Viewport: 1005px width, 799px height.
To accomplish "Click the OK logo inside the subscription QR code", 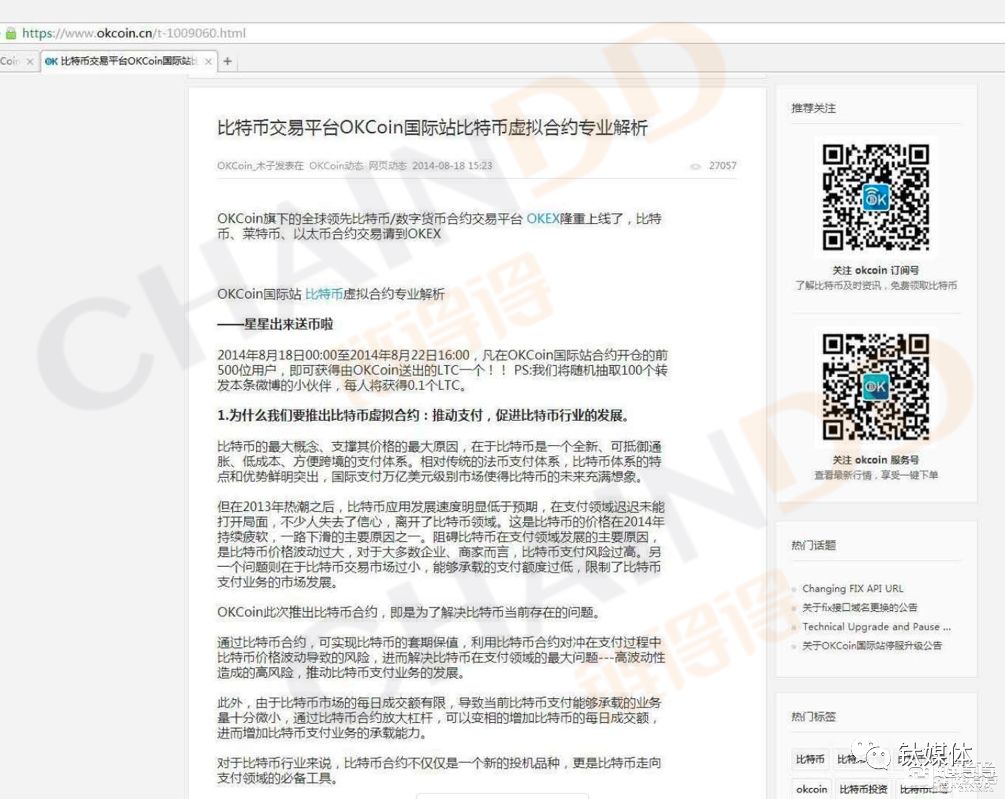I will point(875,197).
